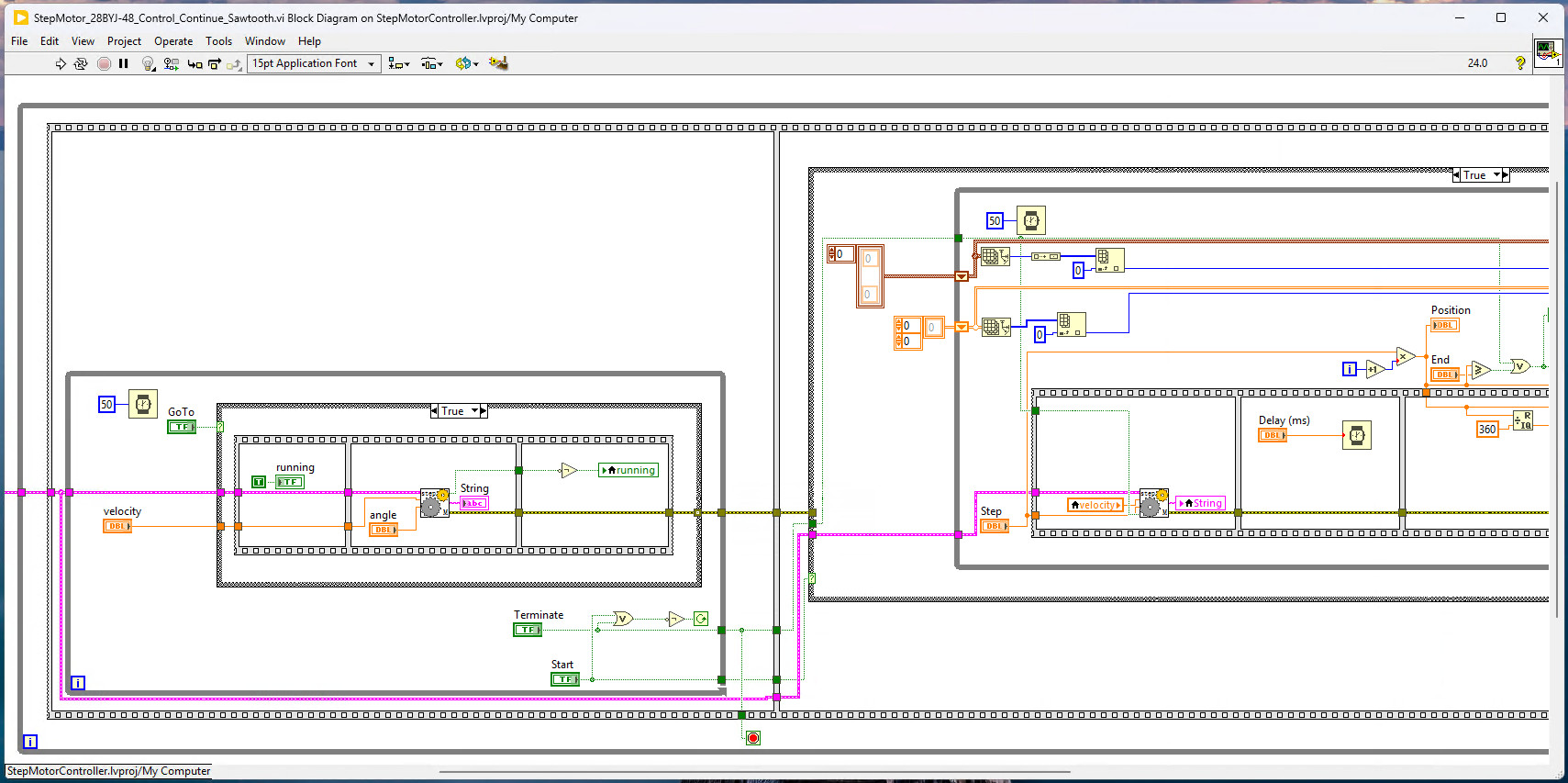
Task: Click the red stop-if-true terminal at the bottom
Action: (x=753, y=738)
